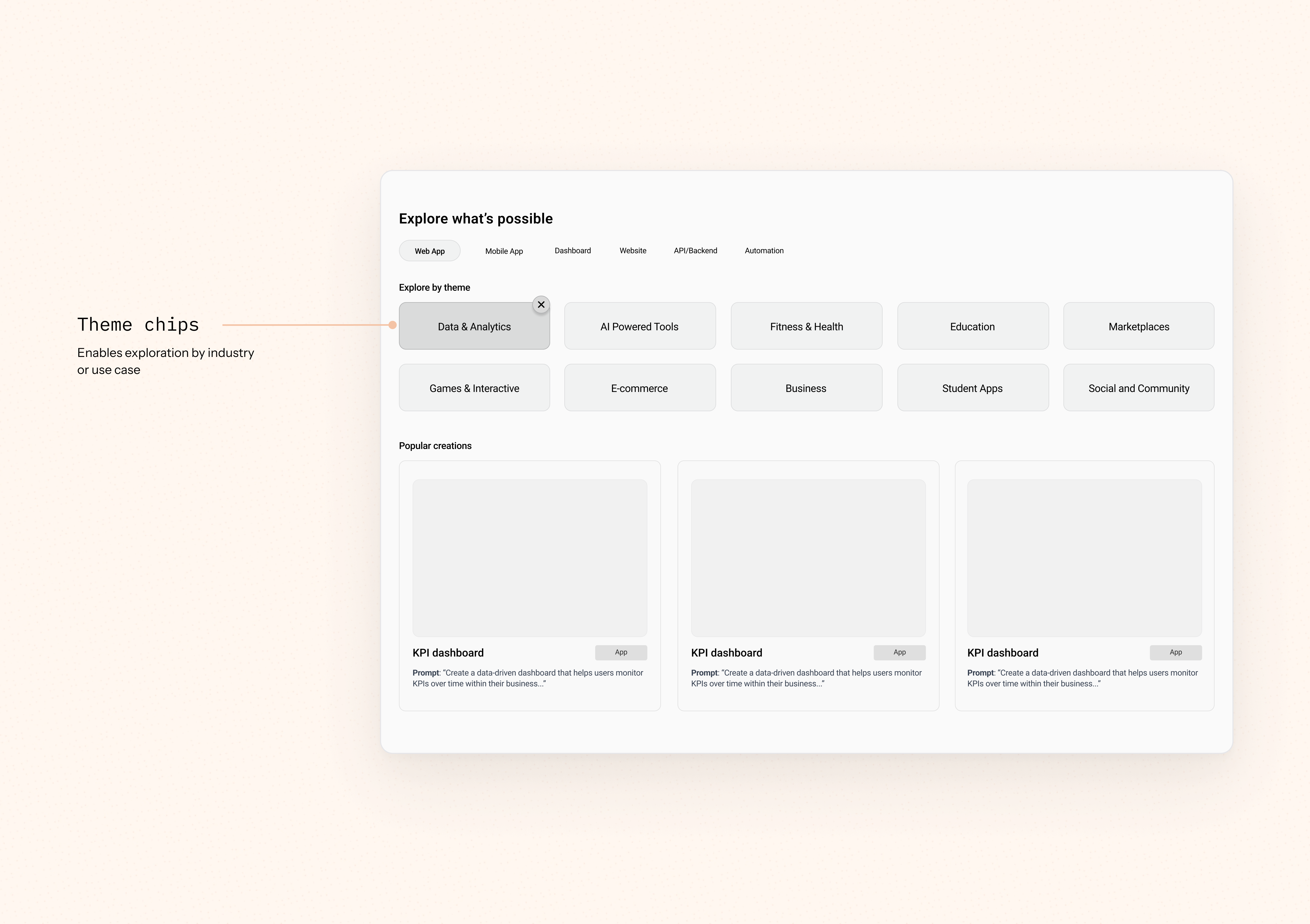This screenshot has height=924, width=1310.
Task: Choose the Social and Community chip
Action: point(1138,388)
